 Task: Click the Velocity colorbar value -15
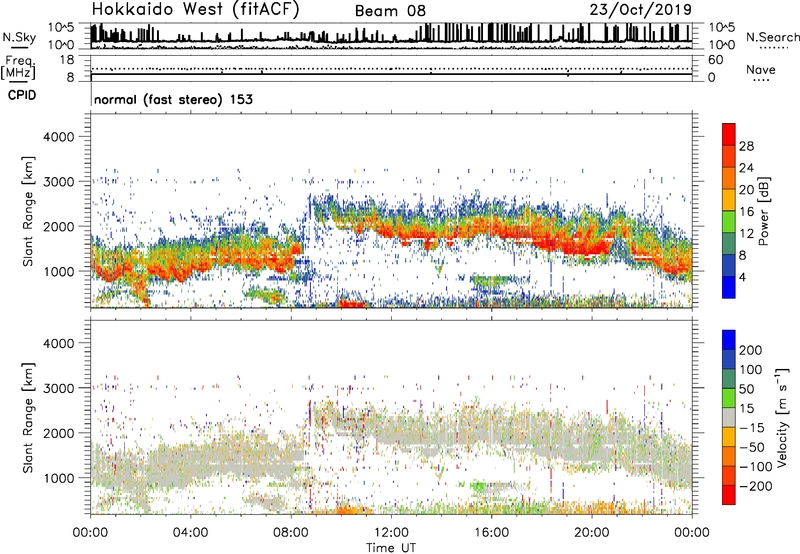[751, 427]
